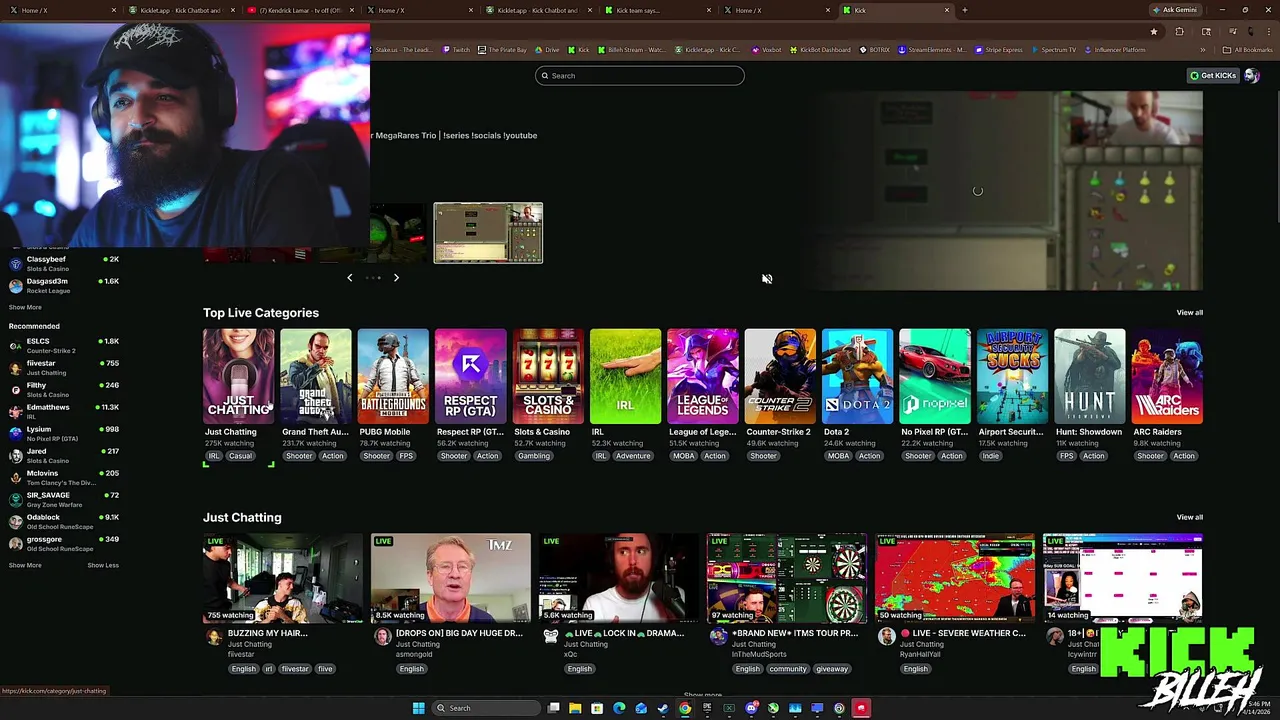
Task: Click the Windows Start button
Action: [419, 708]
